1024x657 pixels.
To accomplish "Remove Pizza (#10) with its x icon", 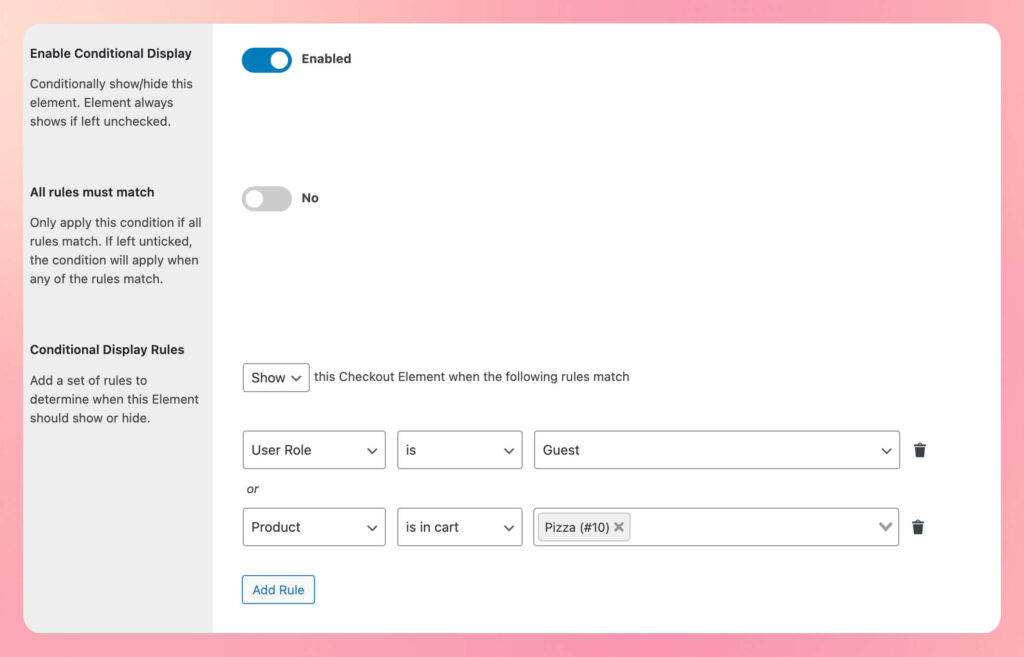I will click(619, 527).
